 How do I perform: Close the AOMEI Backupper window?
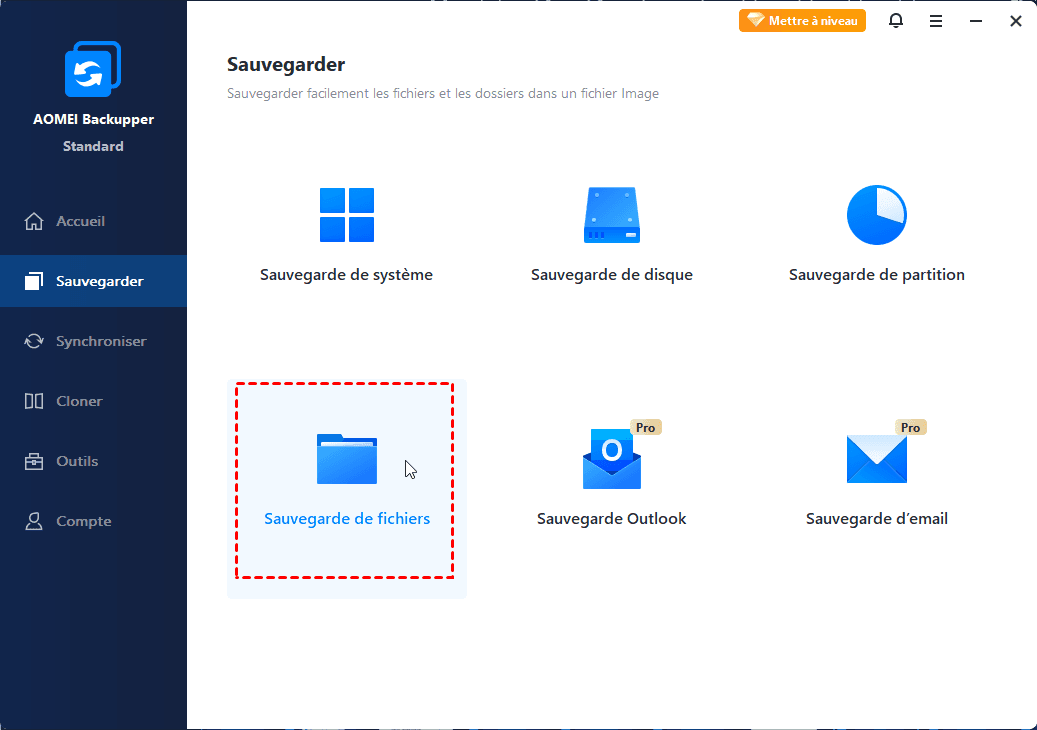tap(1016, 21)
